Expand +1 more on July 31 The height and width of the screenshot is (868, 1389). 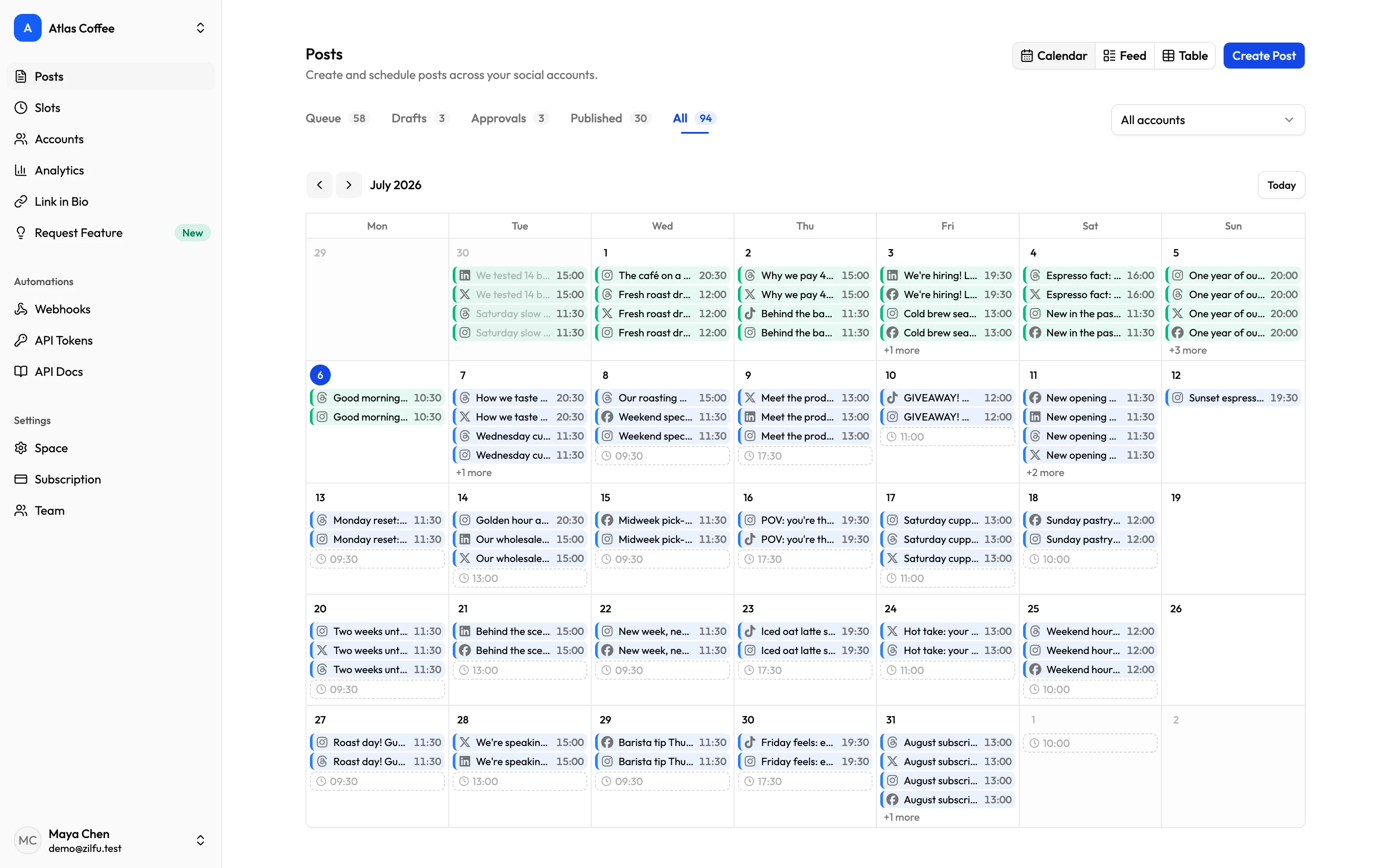point(902,817)
